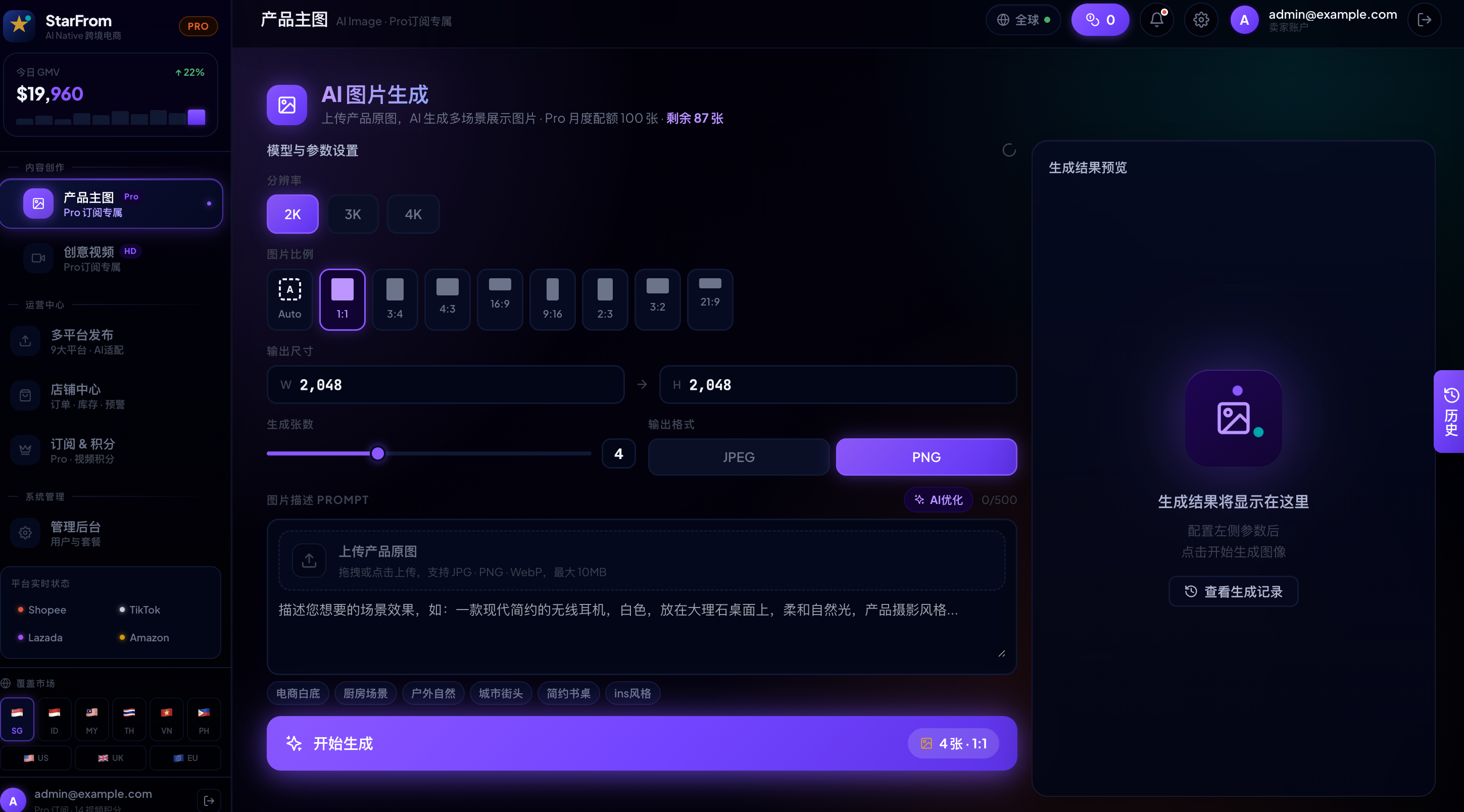
Task: Apply the 户外自然 preset tag
Action: click(433, 693)
